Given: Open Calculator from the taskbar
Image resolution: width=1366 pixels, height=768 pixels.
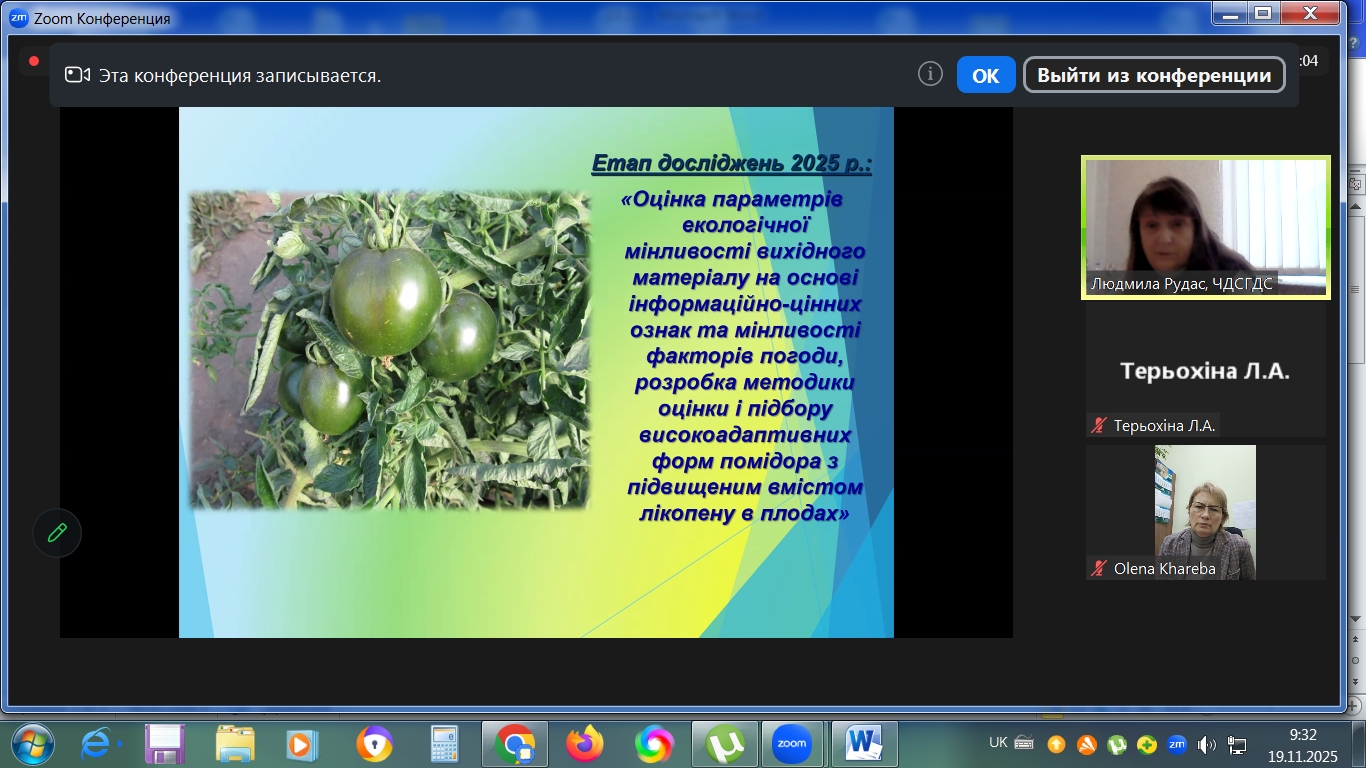Looking at the screenshot, I should (x=444, y=744).
